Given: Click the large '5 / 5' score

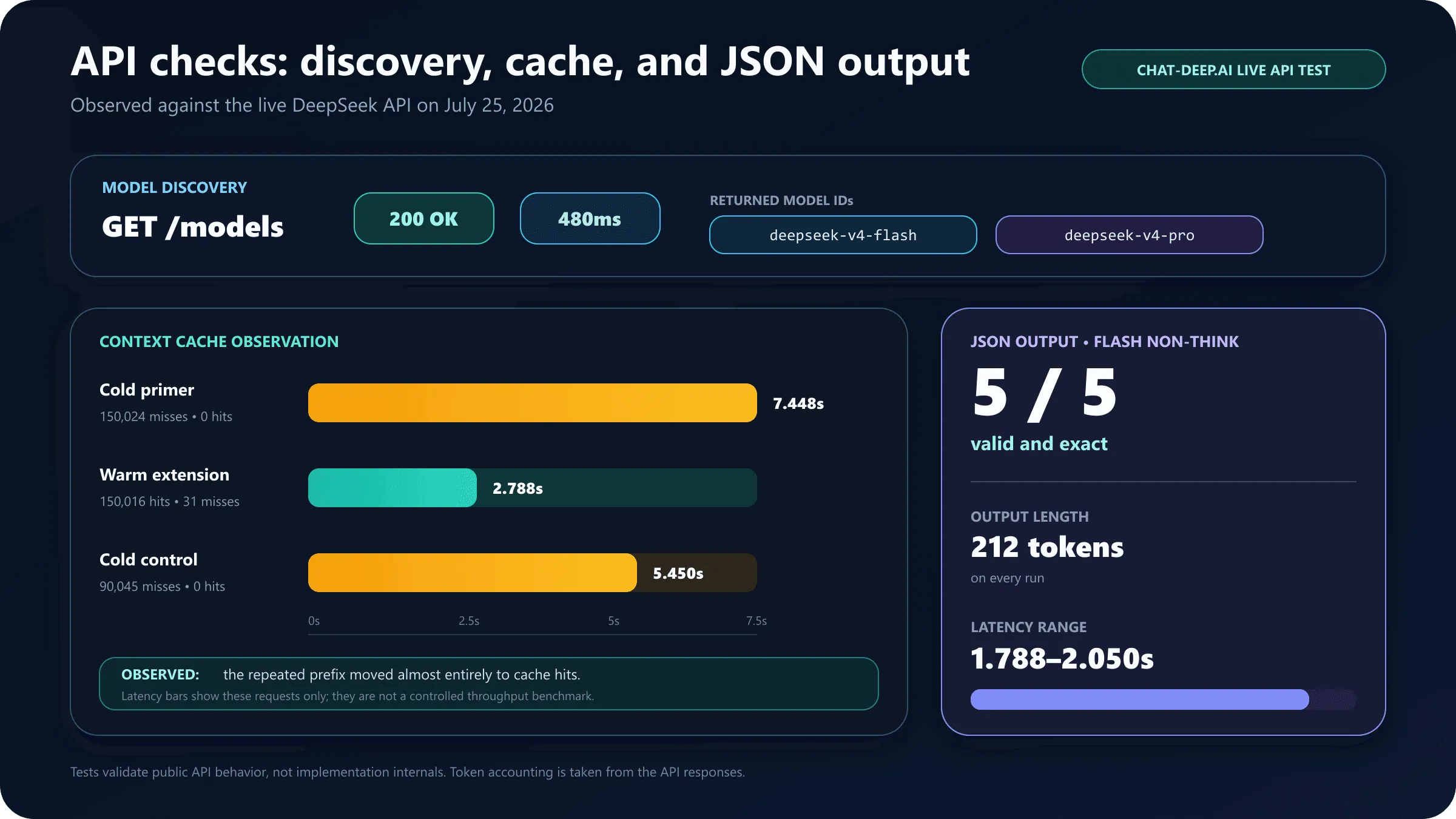Looking at the screenshot, I should pos(1043,394).
